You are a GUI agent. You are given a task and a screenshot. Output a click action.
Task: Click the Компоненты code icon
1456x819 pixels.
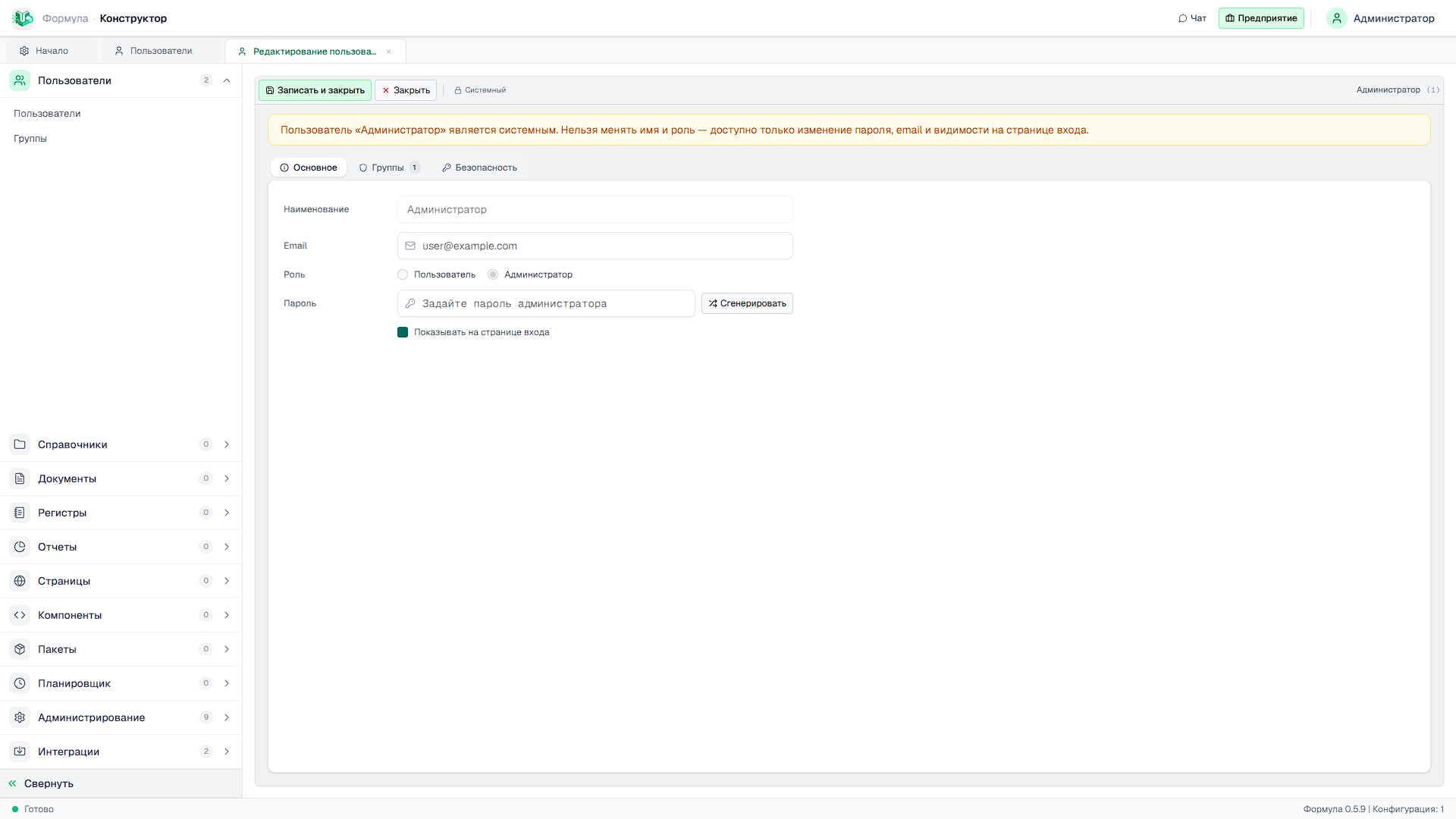[x=20, y=615]
